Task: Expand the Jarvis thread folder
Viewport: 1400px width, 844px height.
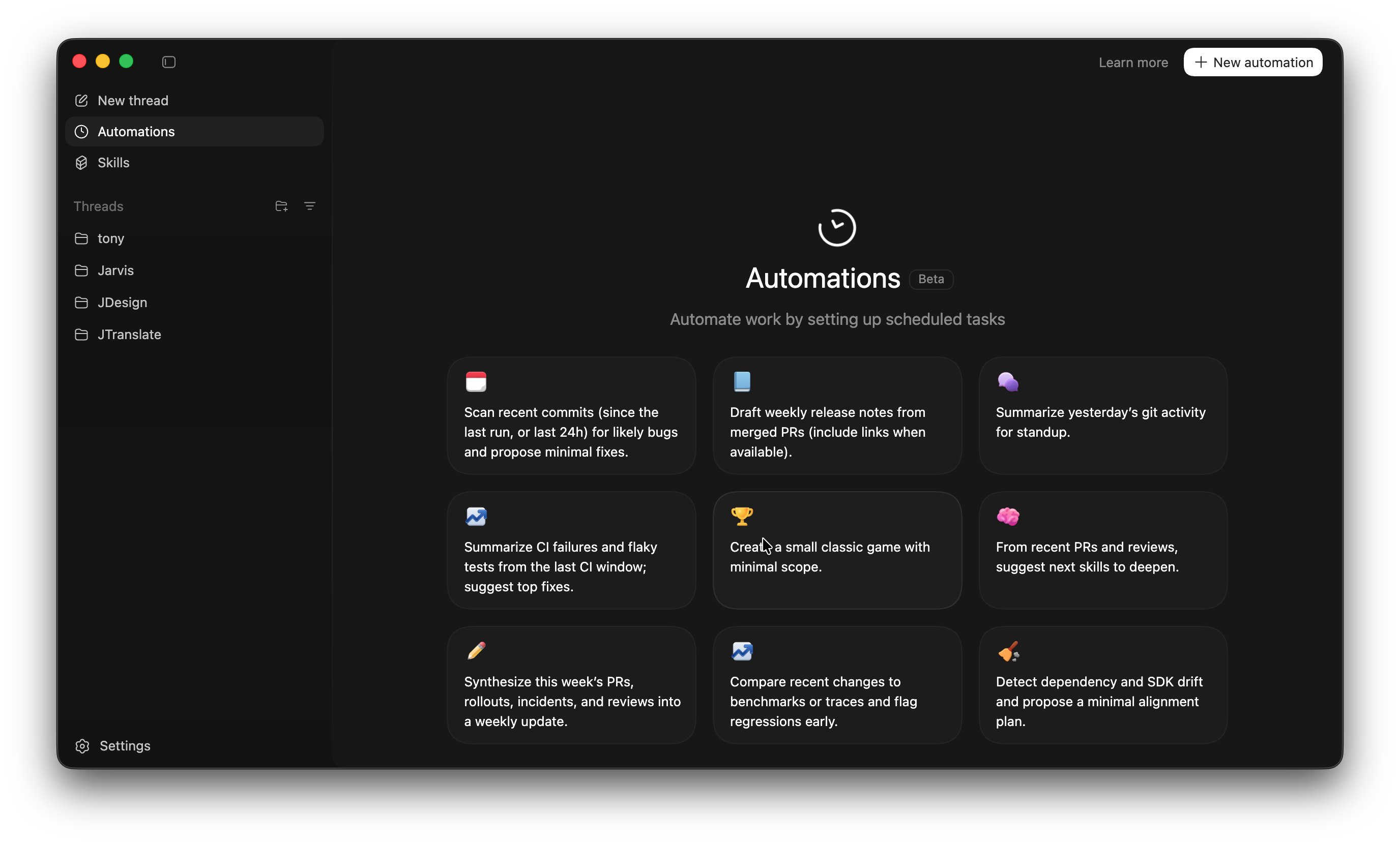Action: 115,270
